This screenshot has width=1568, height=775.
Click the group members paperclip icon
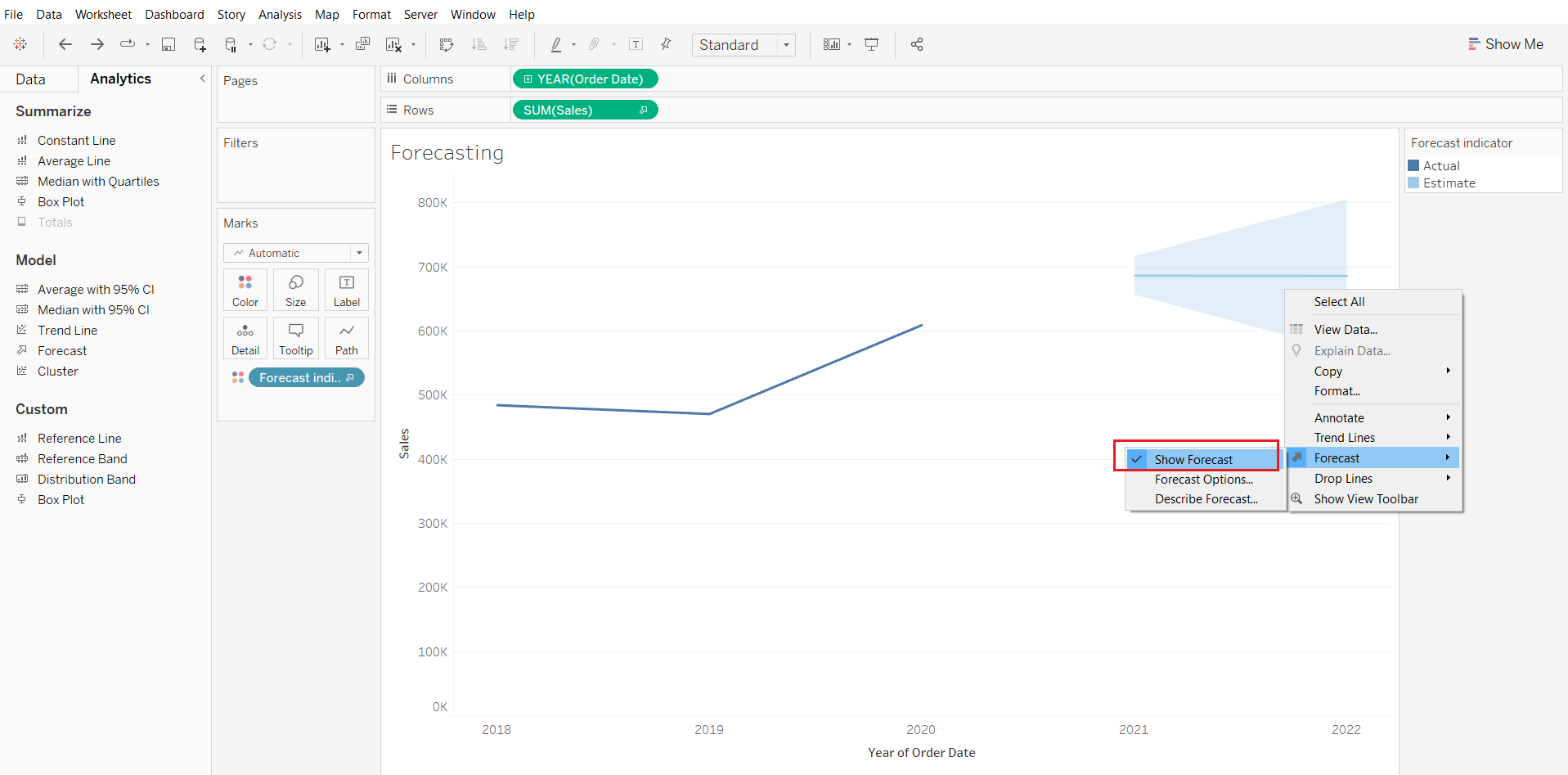click(595, 44)
